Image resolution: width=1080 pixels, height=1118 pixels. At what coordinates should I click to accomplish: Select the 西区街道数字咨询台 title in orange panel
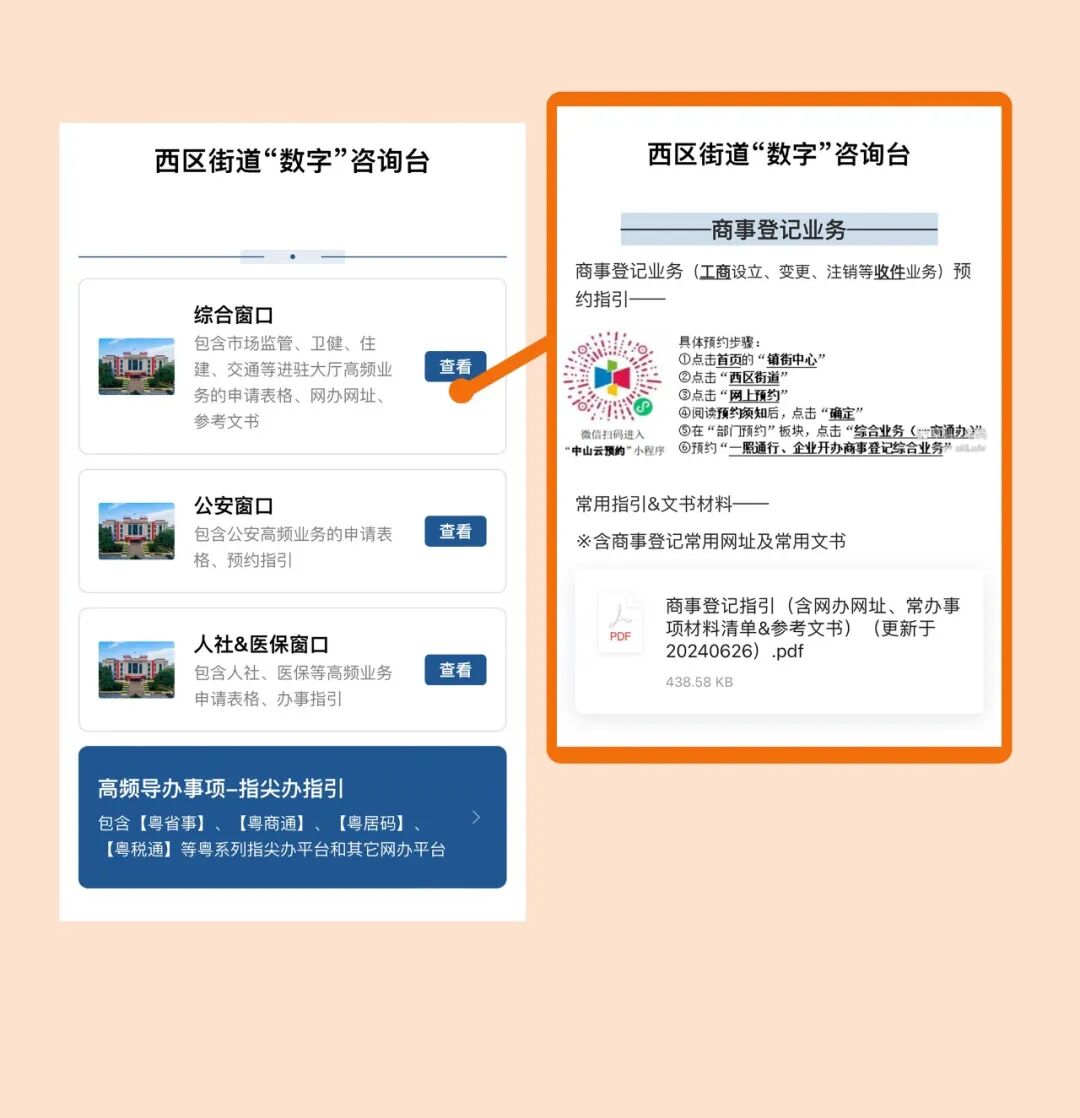point(777,155)
